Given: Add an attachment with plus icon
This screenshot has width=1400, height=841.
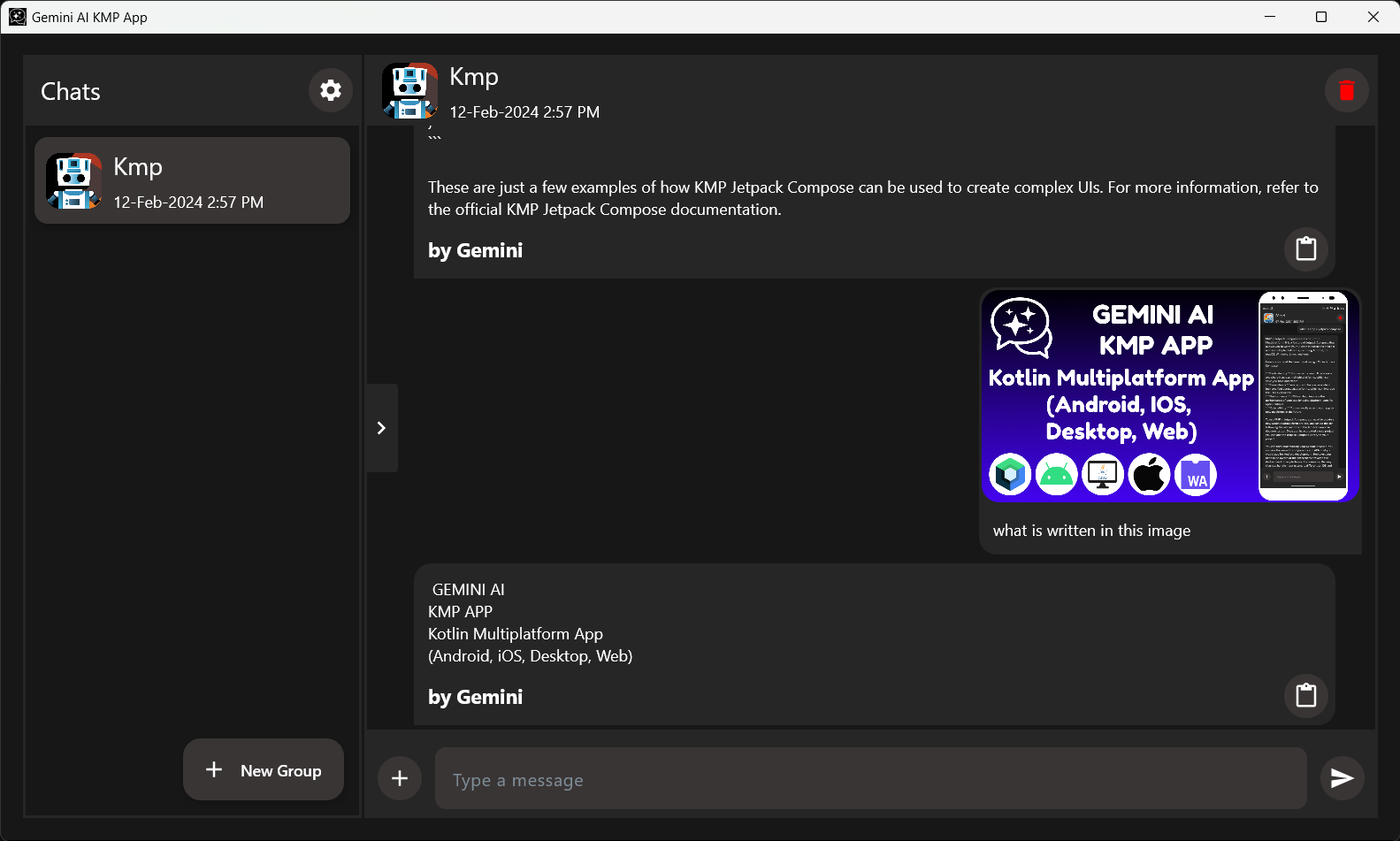Looking at the screenshot, I should [x=400, y=778].
